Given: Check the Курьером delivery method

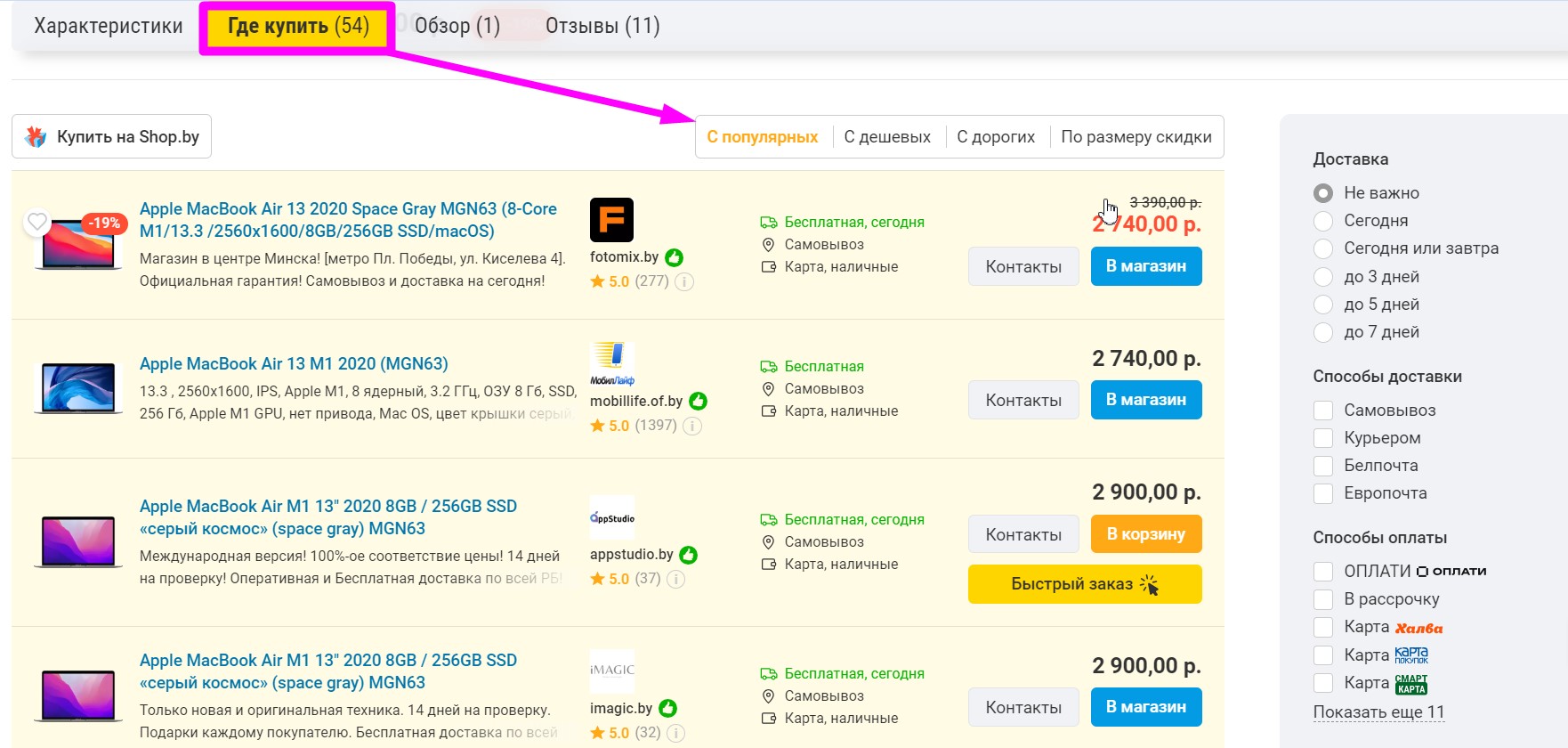Looking at the screenshot, I should point(1323,438).
